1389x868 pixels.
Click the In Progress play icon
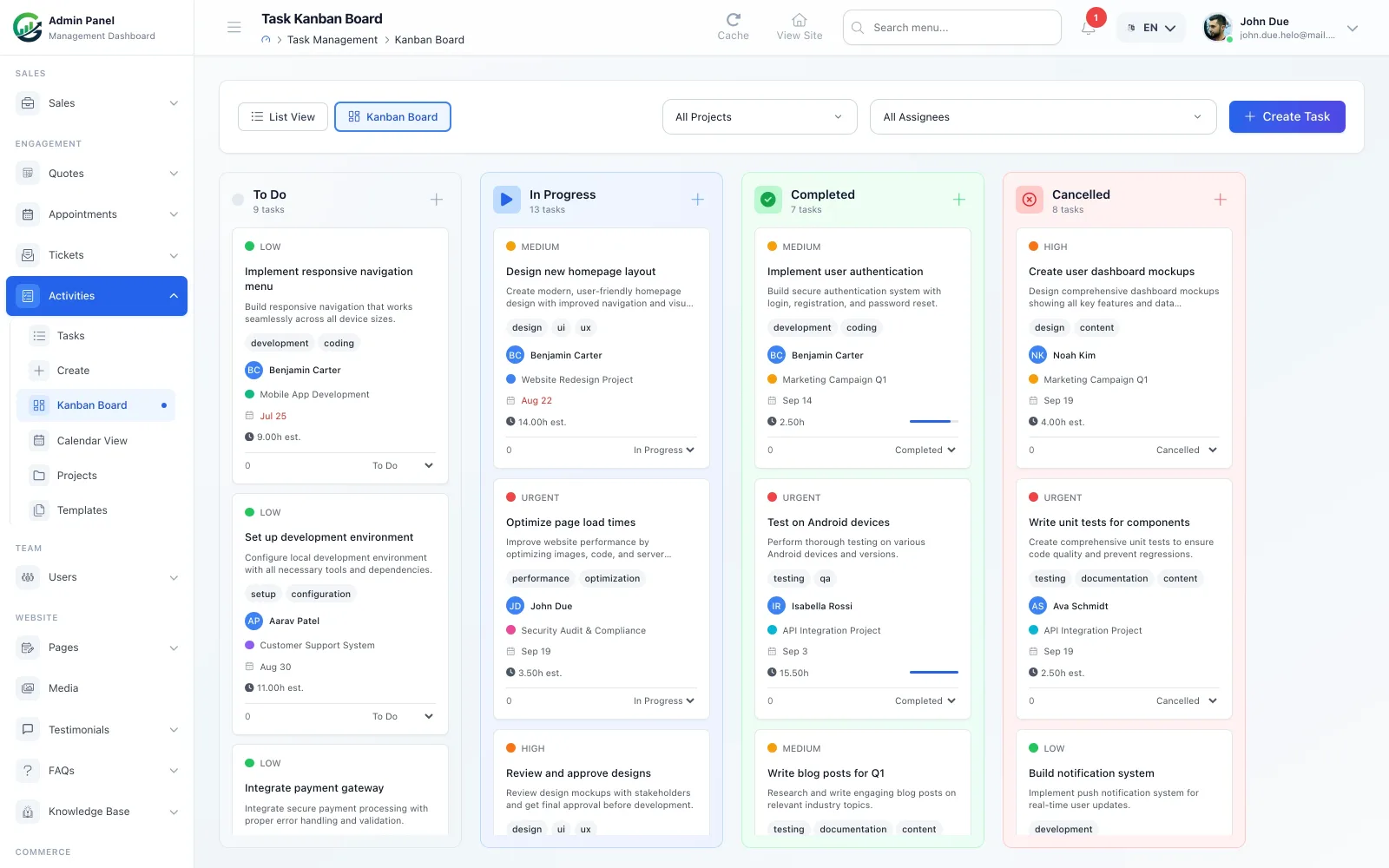coord(507,200)
